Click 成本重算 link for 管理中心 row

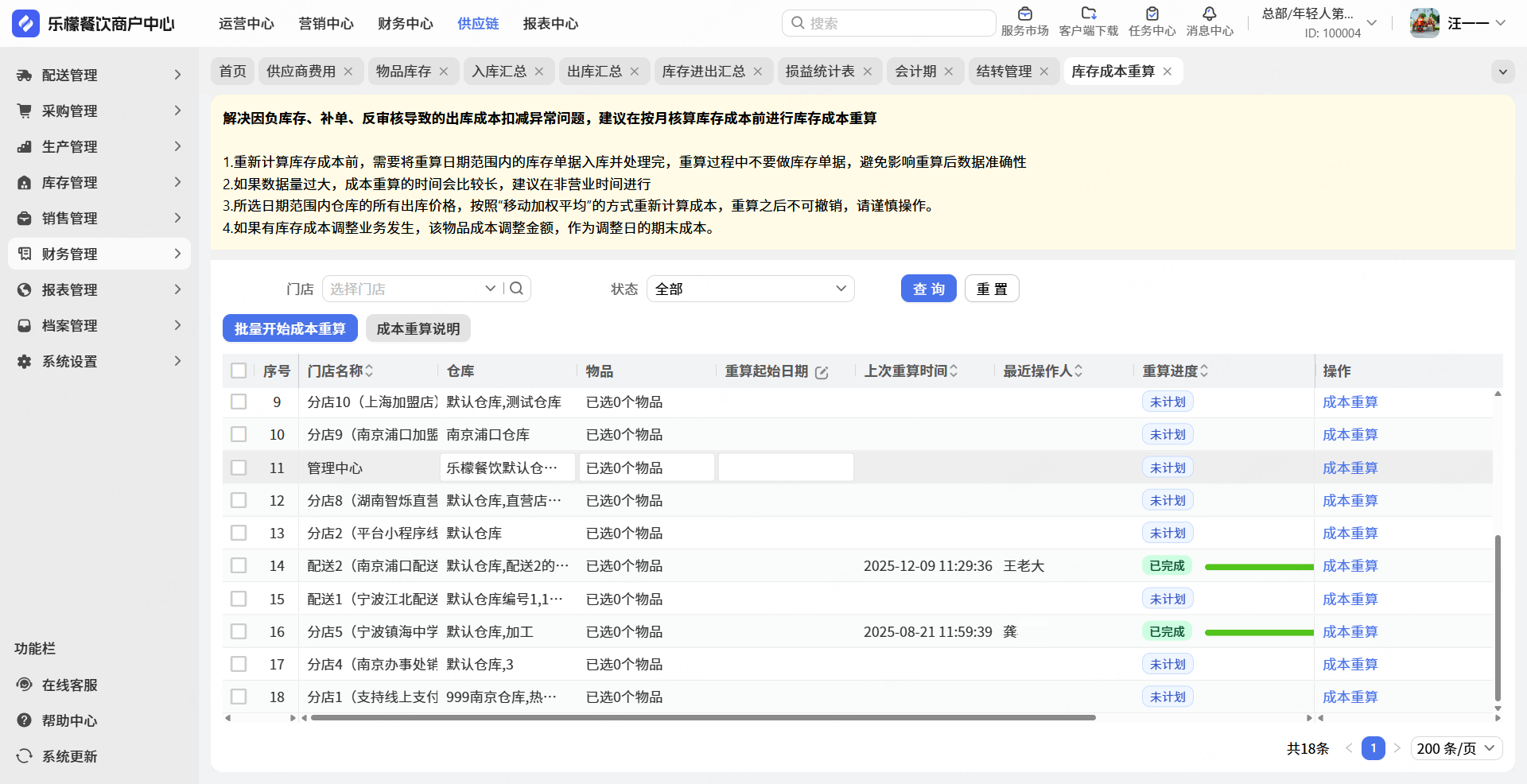click(1350, 468)
